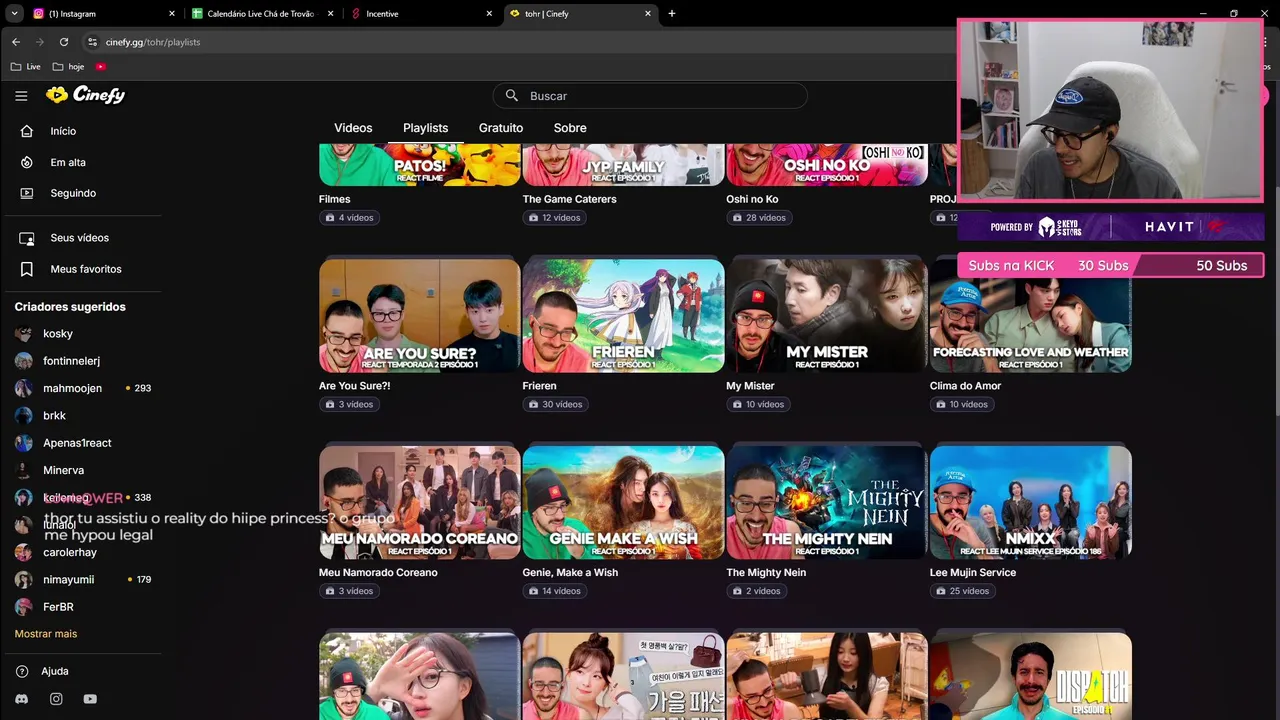The height and width of the screenshot is (720, 1280).
Task: Click the search magnifier icon
Action: 512,96
